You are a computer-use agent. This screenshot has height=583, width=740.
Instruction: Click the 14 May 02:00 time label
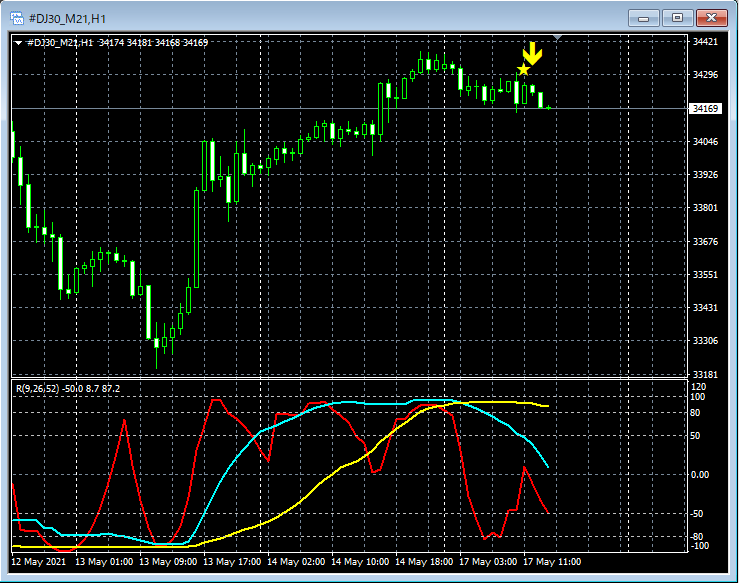[296, 562]
